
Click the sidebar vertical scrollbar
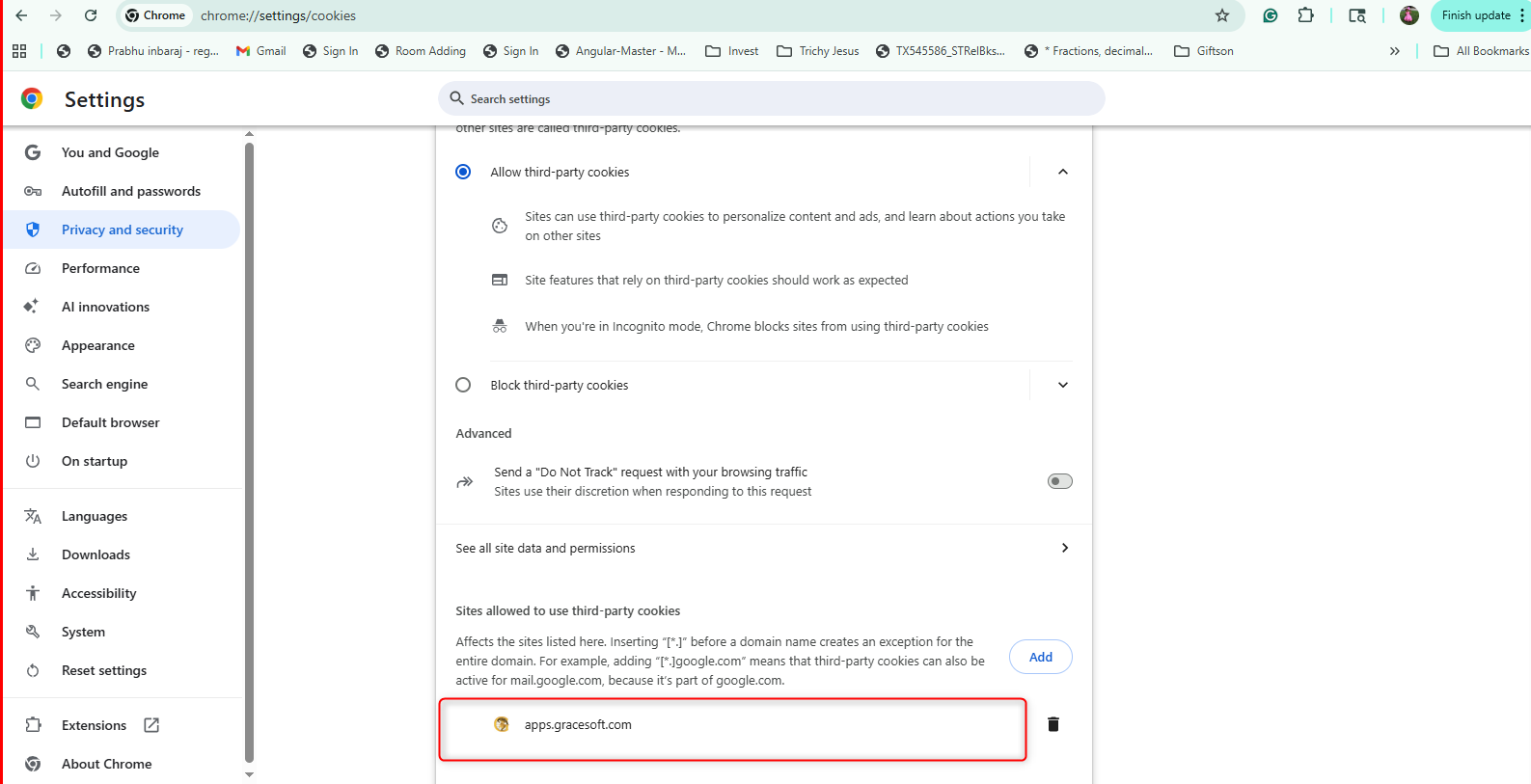[249, 452]
